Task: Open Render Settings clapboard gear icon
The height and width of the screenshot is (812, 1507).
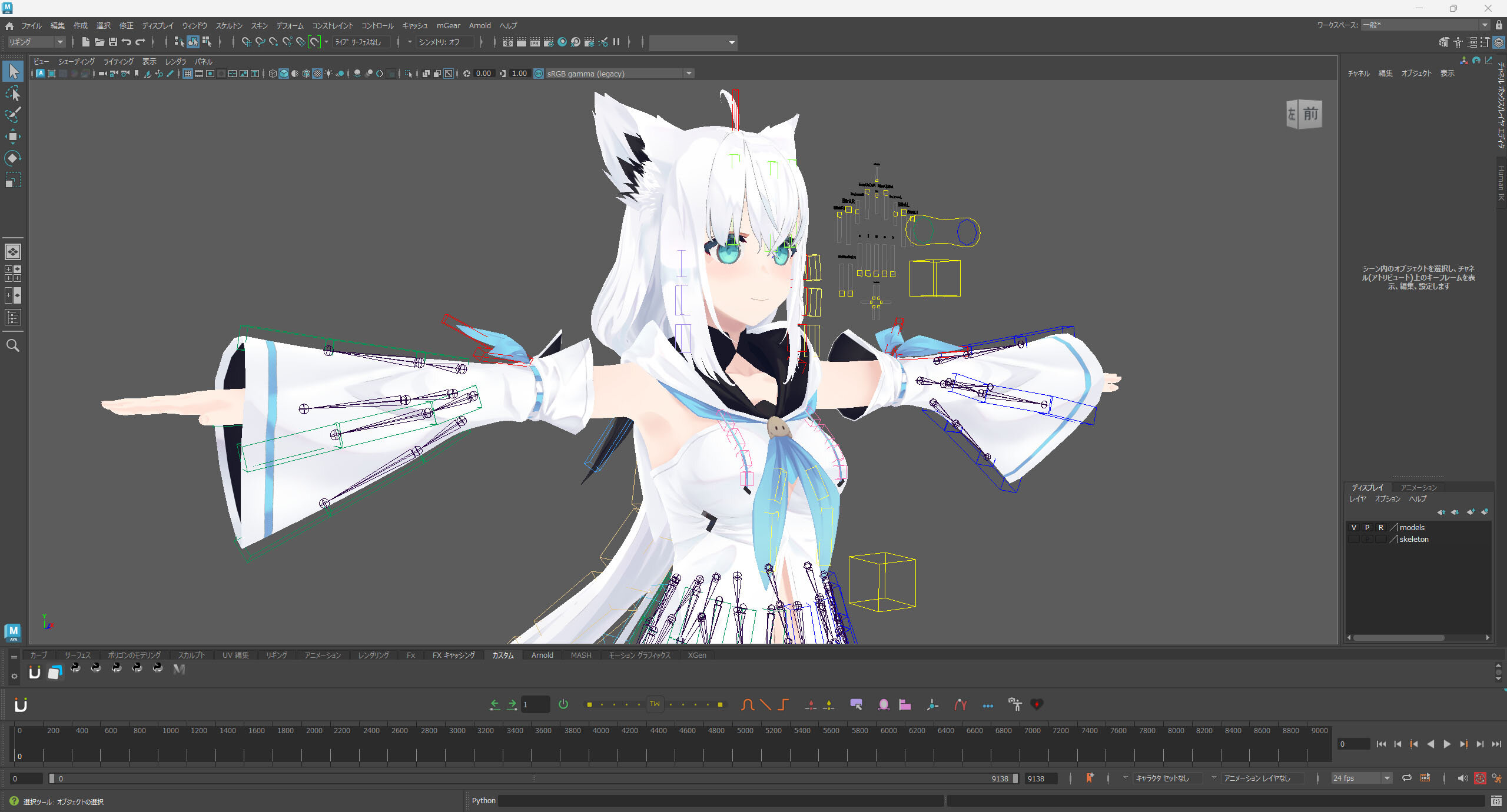Action: click(x=548, y=42)
